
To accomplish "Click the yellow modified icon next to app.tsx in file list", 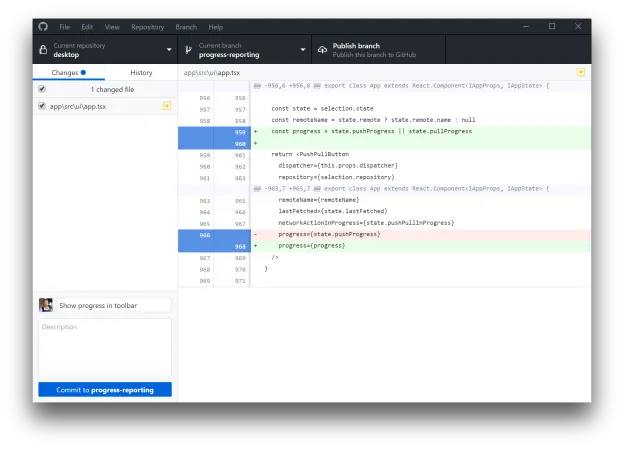I will pyautogui.click(x=166, y=105).
